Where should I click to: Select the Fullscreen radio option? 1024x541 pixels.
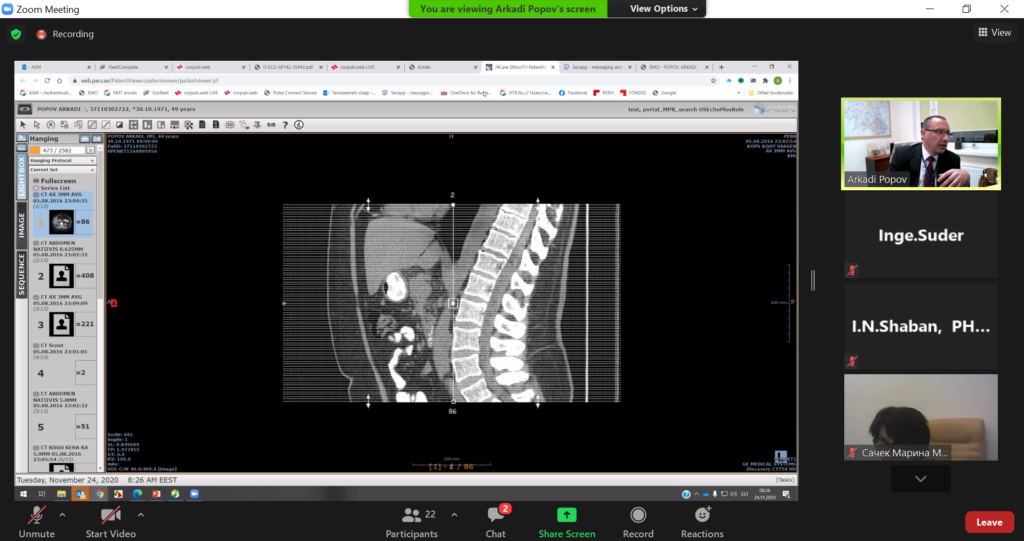pyautogui.click(x=36, y=181)
